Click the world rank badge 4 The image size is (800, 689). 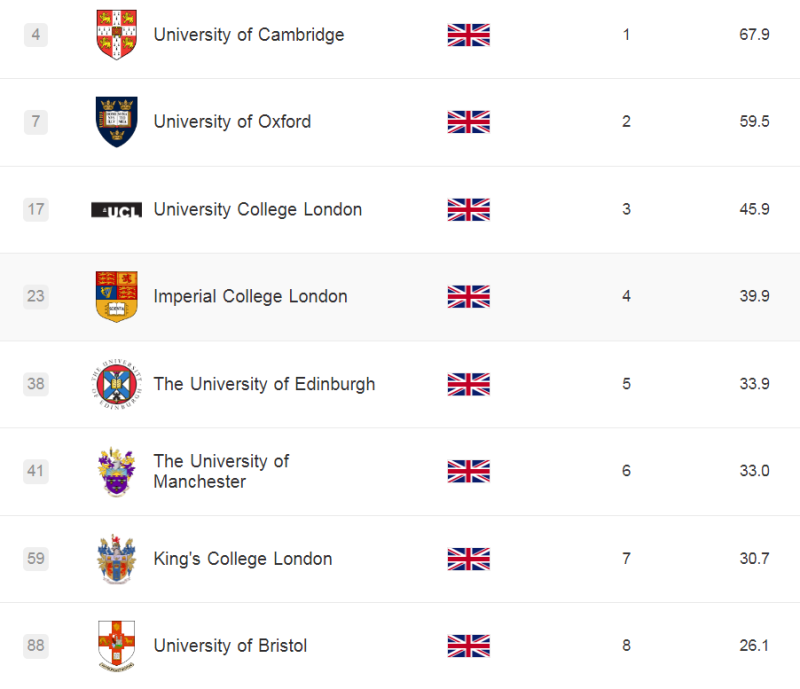point(36,35)
